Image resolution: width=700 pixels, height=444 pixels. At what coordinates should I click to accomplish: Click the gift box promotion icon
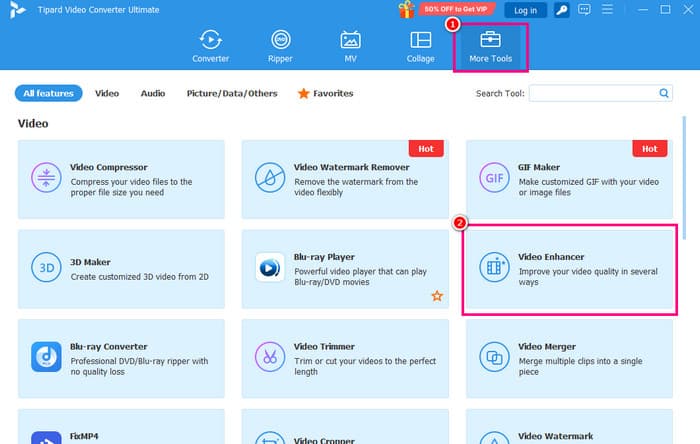(406, 9)
